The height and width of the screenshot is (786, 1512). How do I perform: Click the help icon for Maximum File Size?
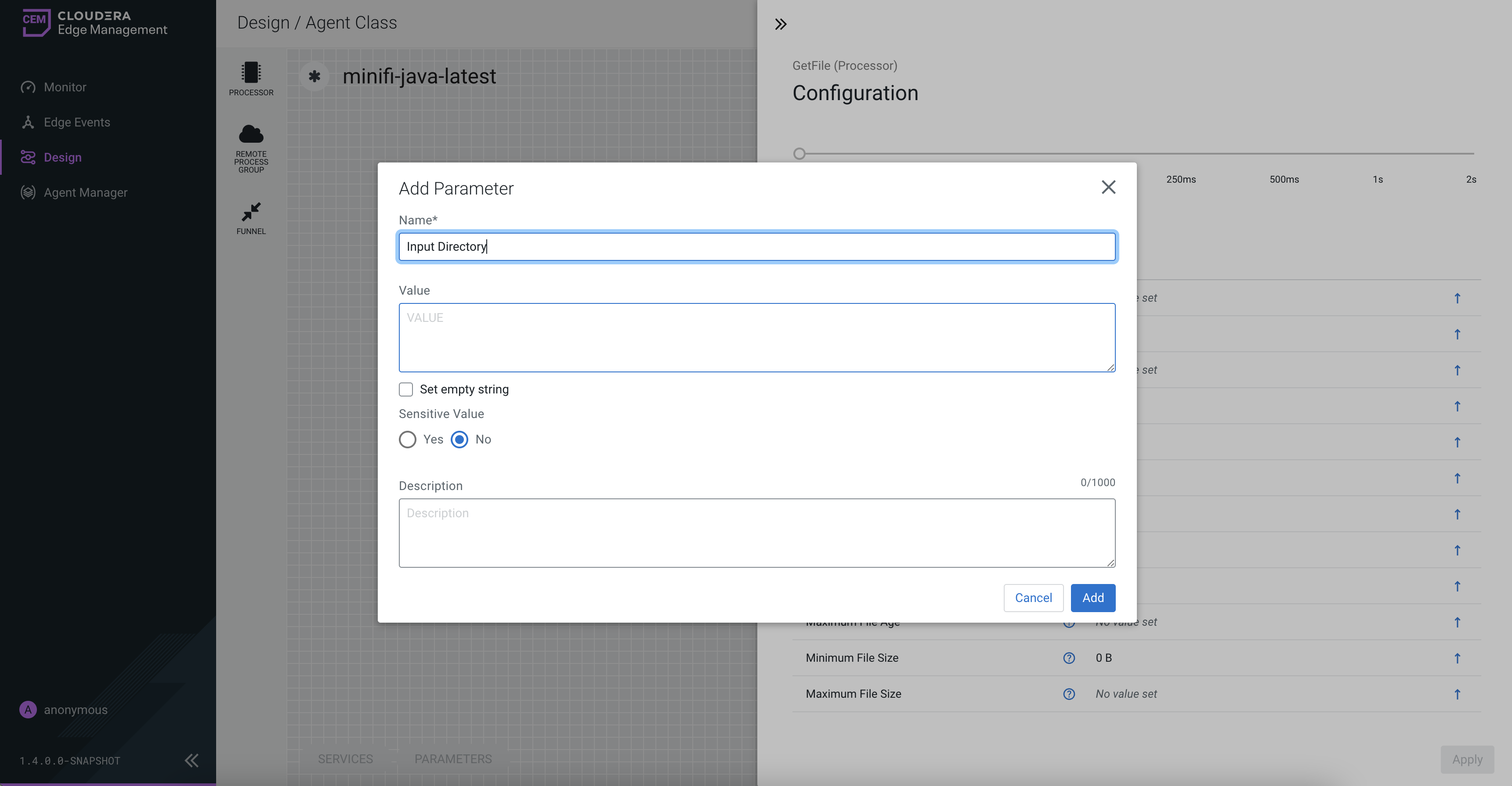coord(1069,694)
